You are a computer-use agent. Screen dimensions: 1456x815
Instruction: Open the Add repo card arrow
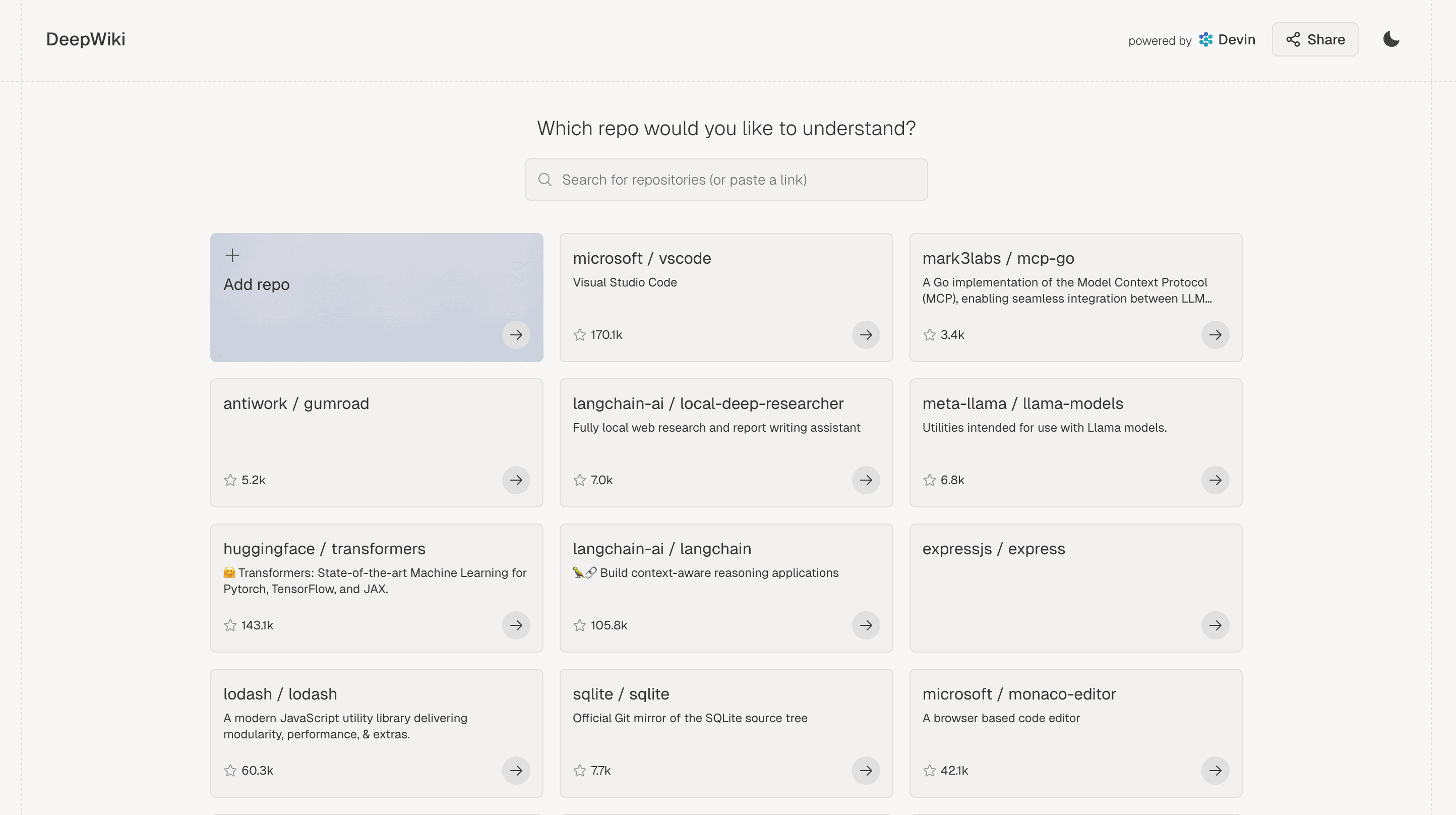click(x=515, y=335)
